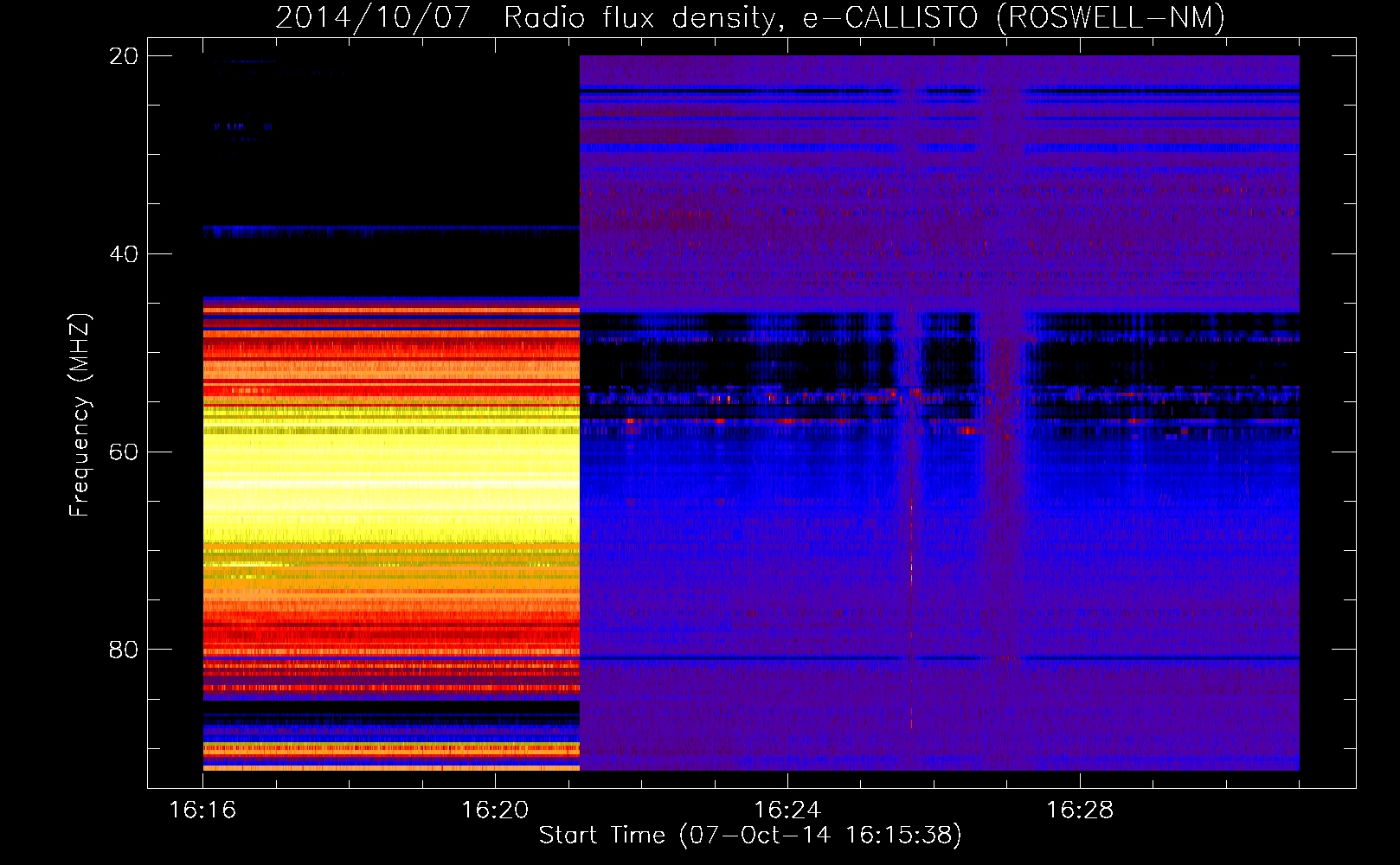1400x865 pixels.
Task: Click the frequency tick label 40
Action: coord(123,254)
